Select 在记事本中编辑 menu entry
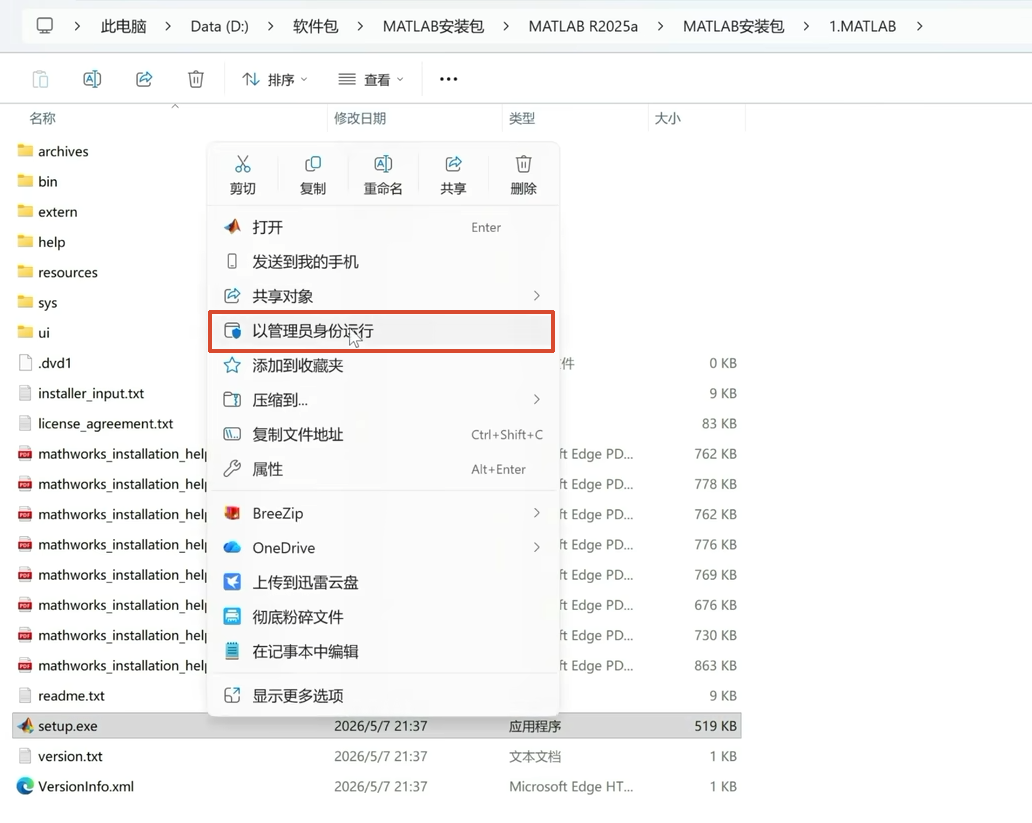This screenshot has height=823, width=1032. click(x=383, y=651)
